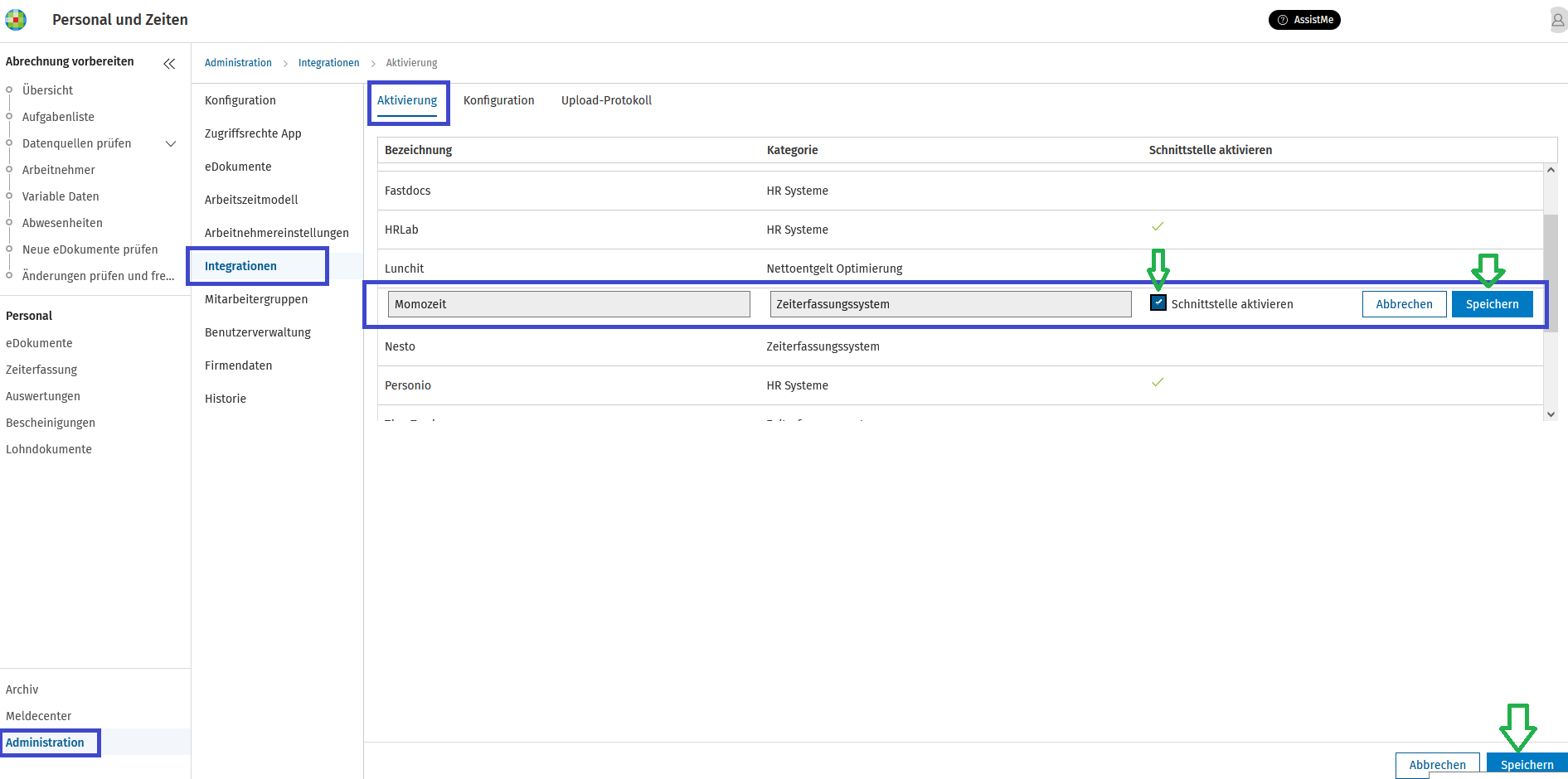Click Administration breadcrumb link

coord(238,63)
